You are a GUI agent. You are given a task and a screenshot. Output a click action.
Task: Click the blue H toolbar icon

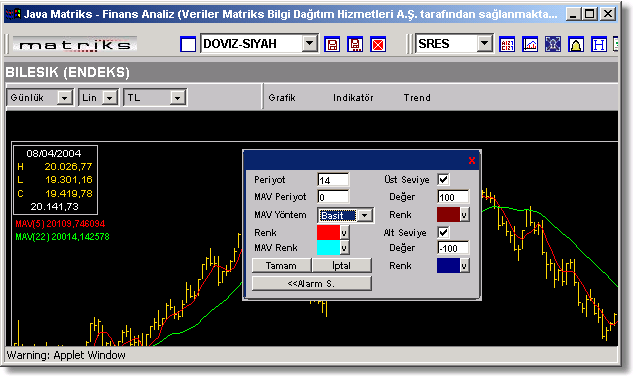point(599,44)
